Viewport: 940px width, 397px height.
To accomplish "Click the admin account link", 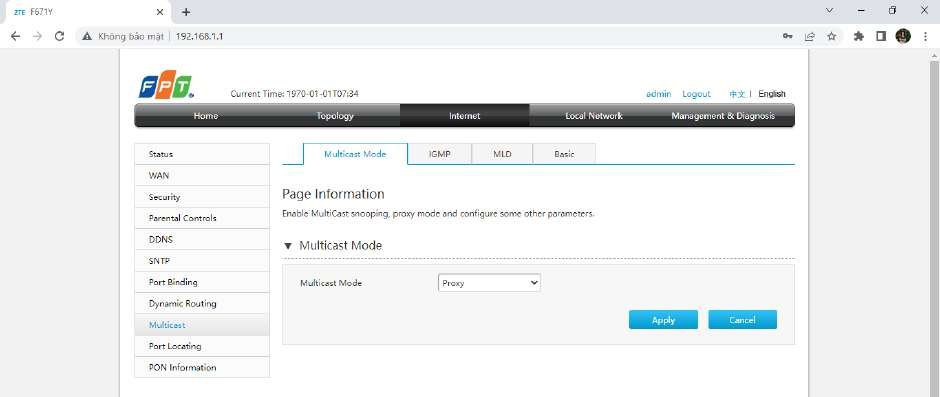I will click(x=658, y=94).
